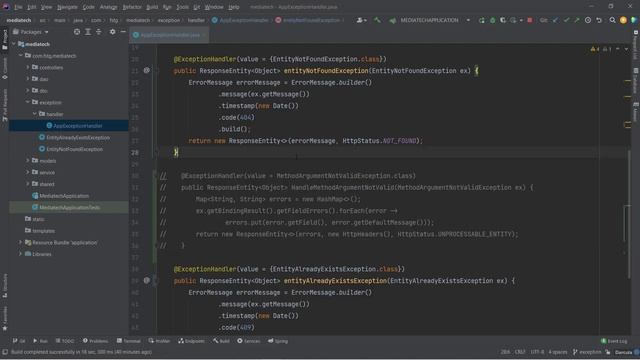Open the Spring tool window
Viewport: 640px width, 360px height.
pyautogui.click(x=278, y=341)
